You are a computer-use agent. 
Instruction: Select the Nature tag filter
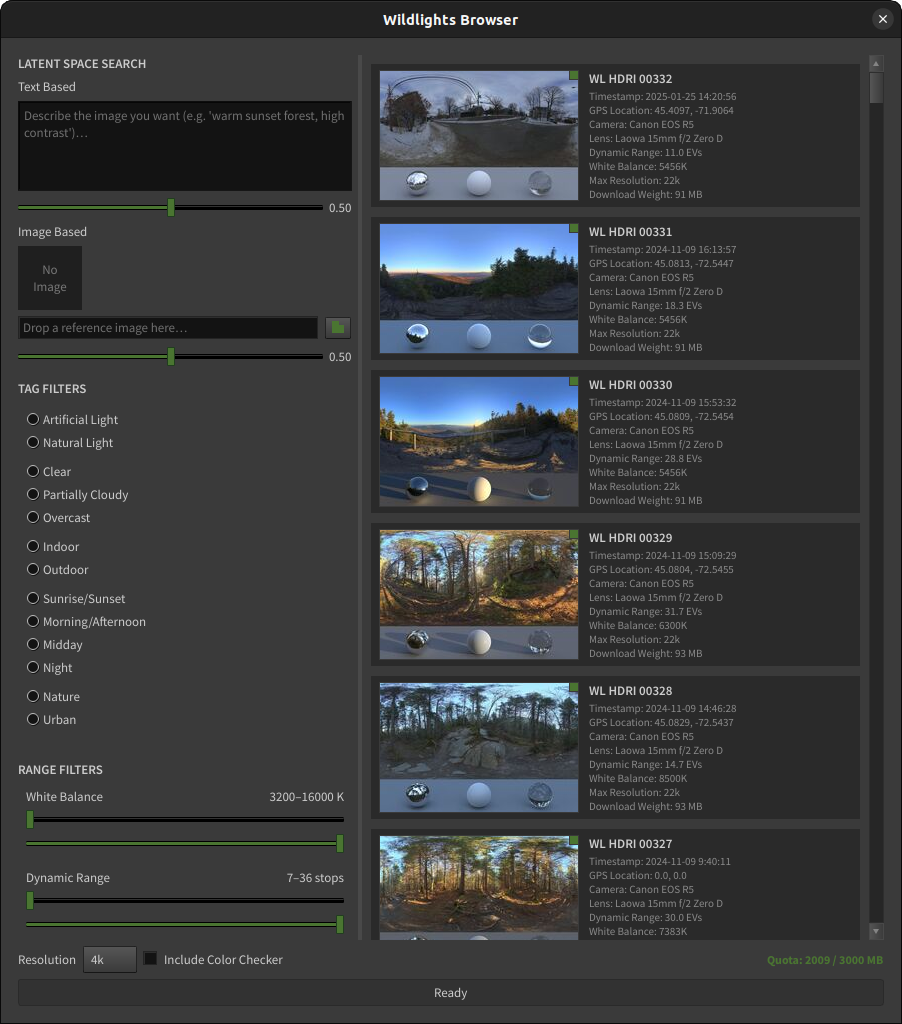click(54, 696)
